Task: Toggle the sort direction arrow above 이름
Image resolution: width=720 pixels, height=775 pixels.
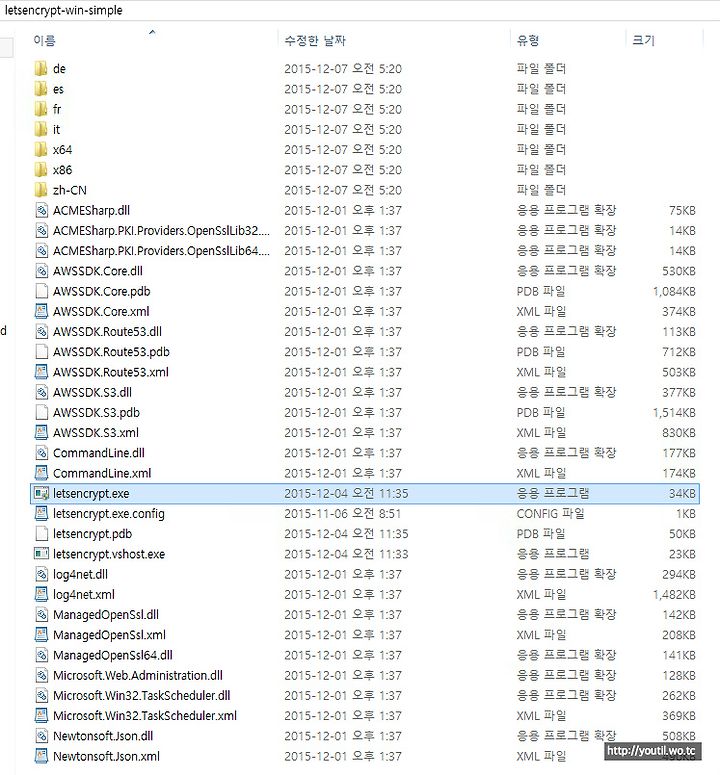Action: (152, 32)
